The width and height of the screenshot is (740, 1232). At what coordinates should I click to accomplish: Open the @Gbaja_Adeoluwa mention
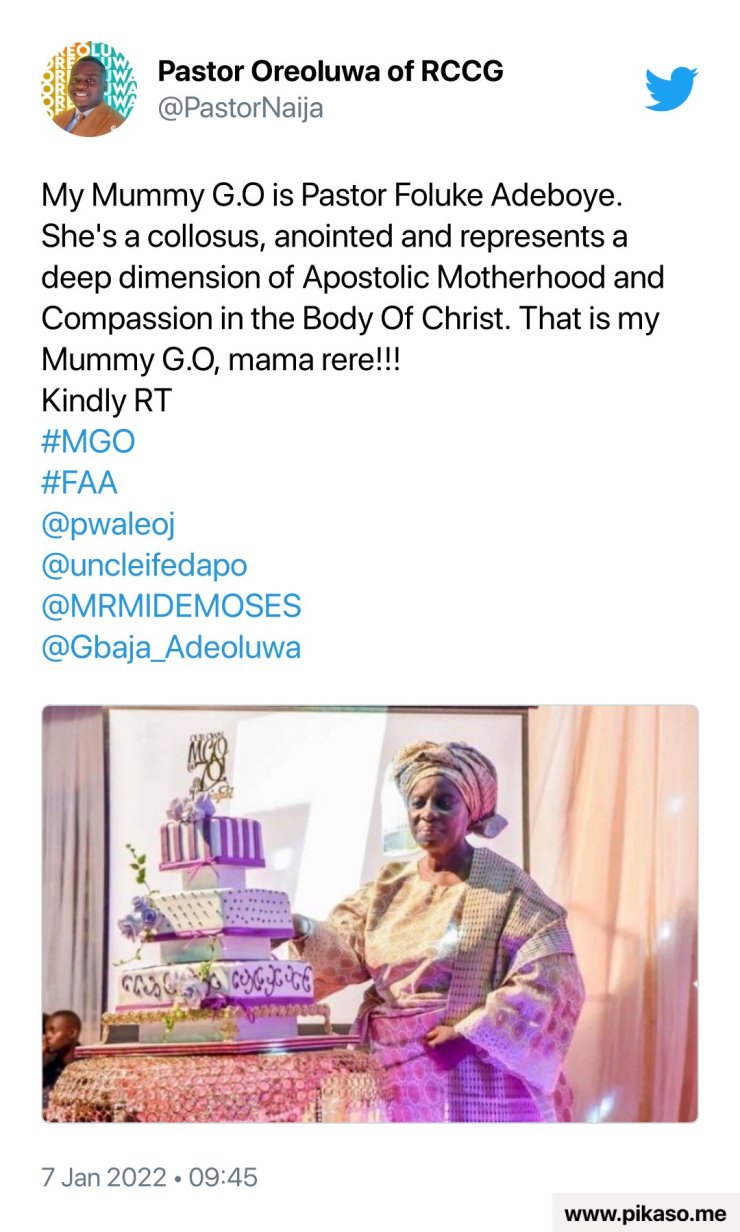171,647
